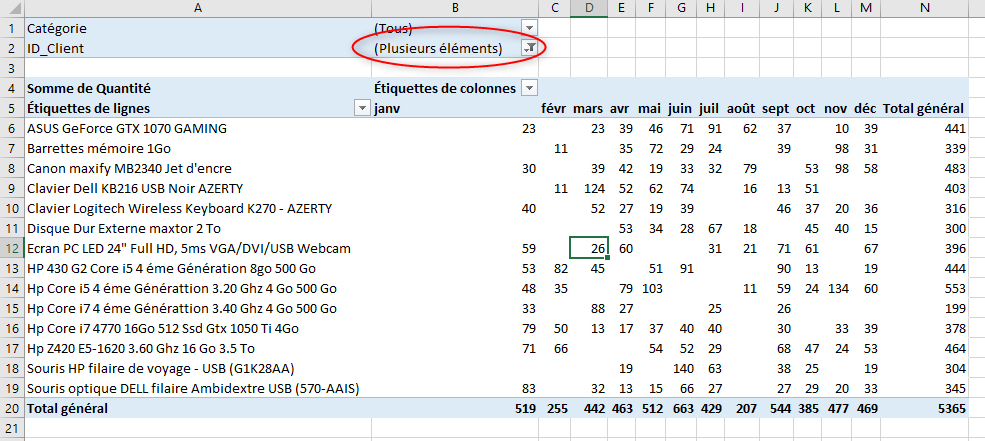Click the août column label

(743, 109)
